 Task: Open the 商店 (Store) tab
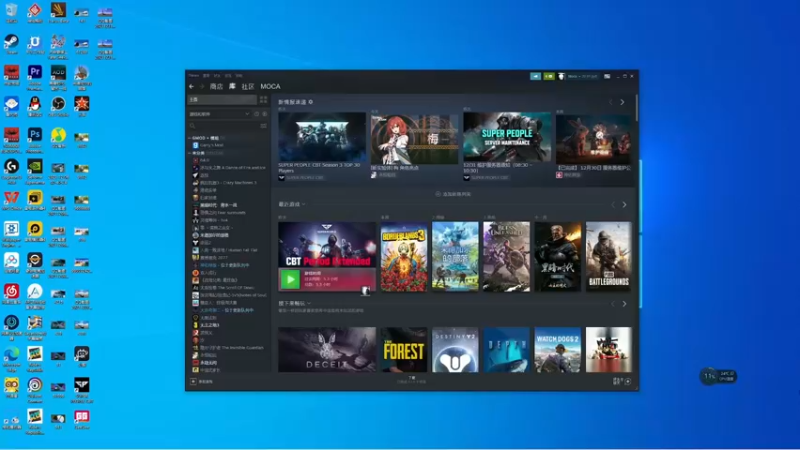216,87
